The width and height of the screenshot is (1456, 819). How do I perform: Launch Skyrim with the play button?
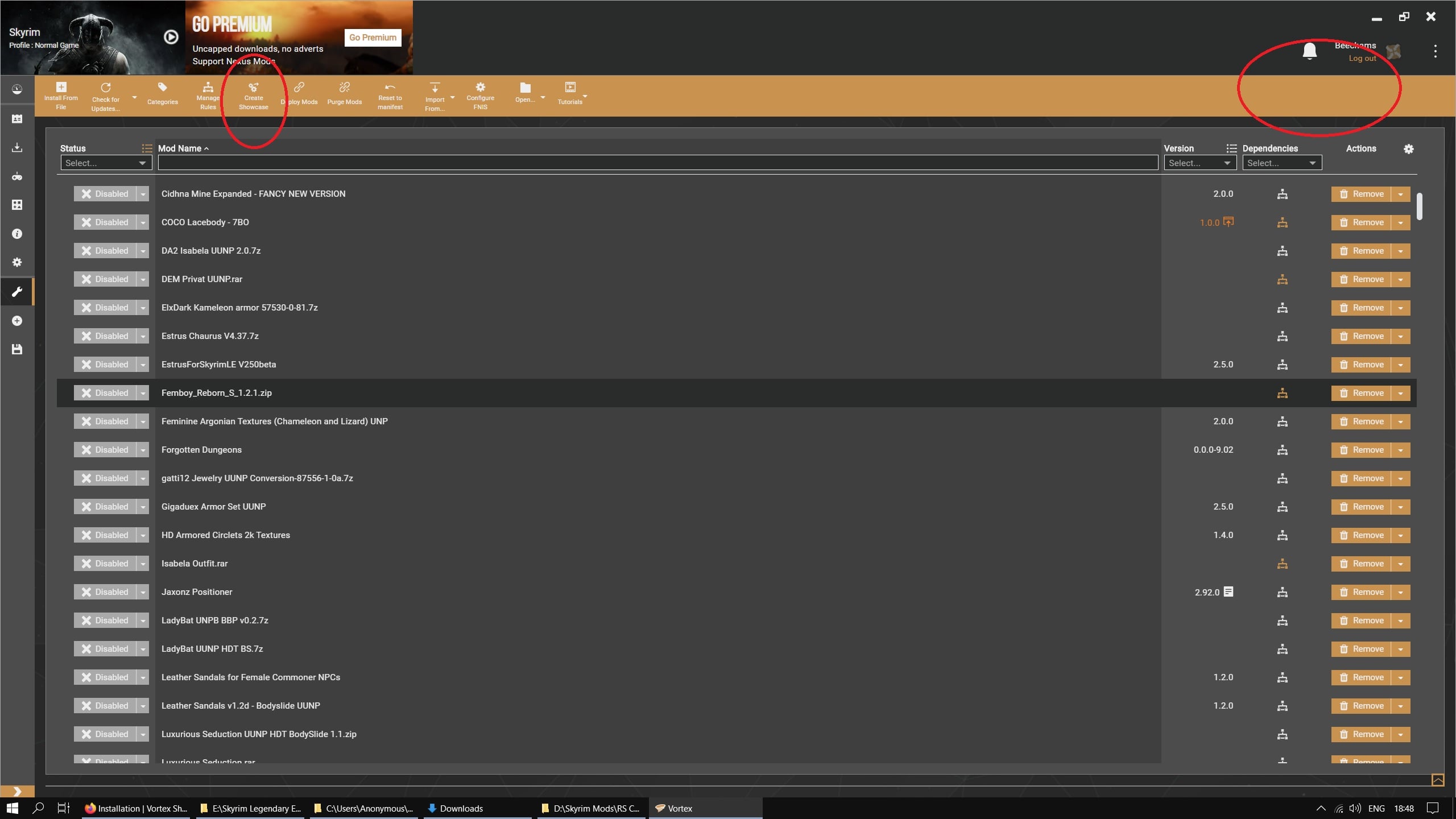(171, 37)
